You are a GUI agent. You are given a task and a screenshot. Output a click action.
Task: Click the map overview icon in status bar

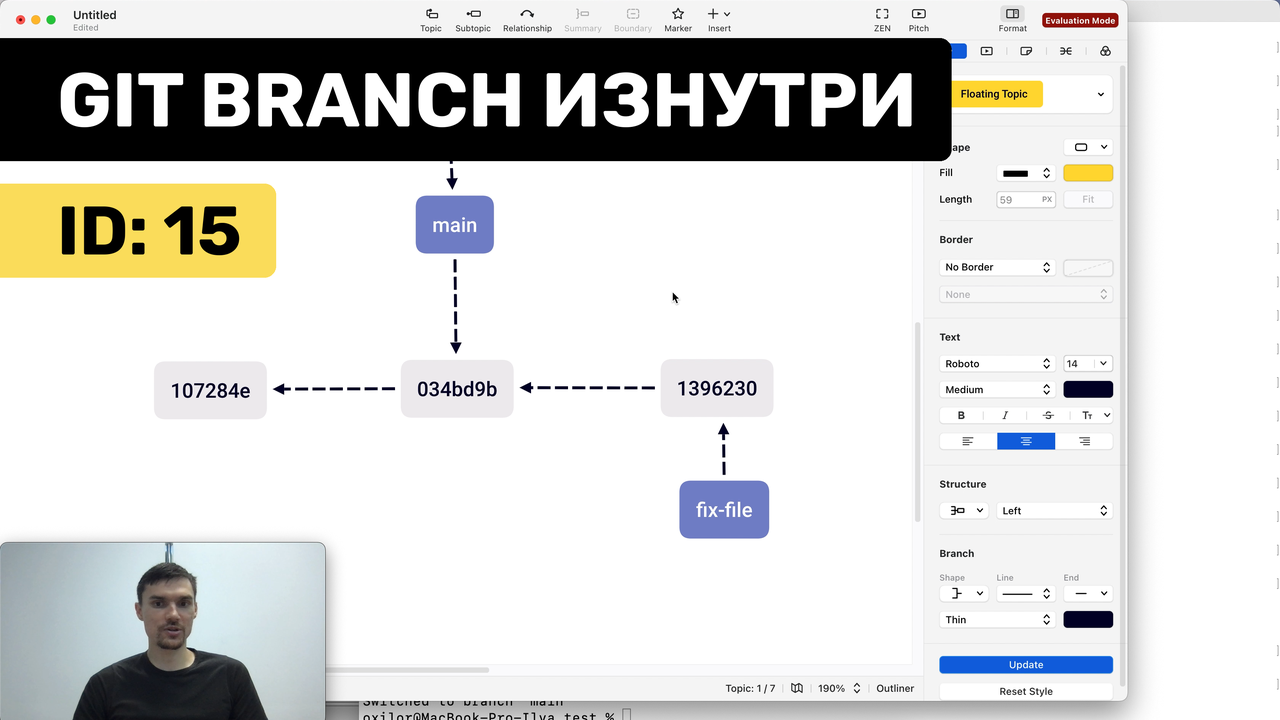(797, 688)
